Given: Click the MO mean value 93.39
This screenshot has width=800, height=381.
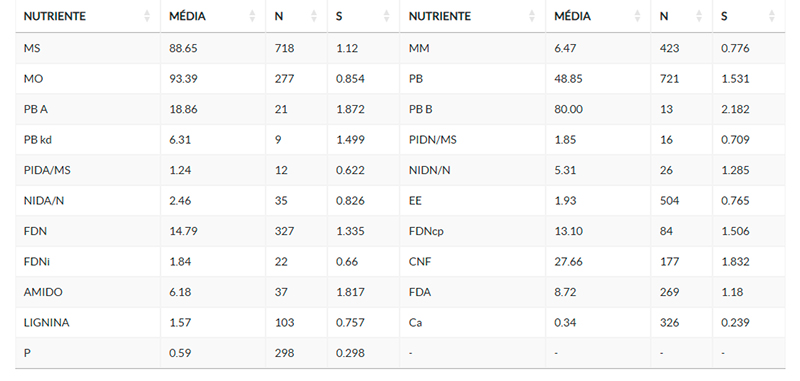Looking at the screenshot, I should tap(183, 79).
